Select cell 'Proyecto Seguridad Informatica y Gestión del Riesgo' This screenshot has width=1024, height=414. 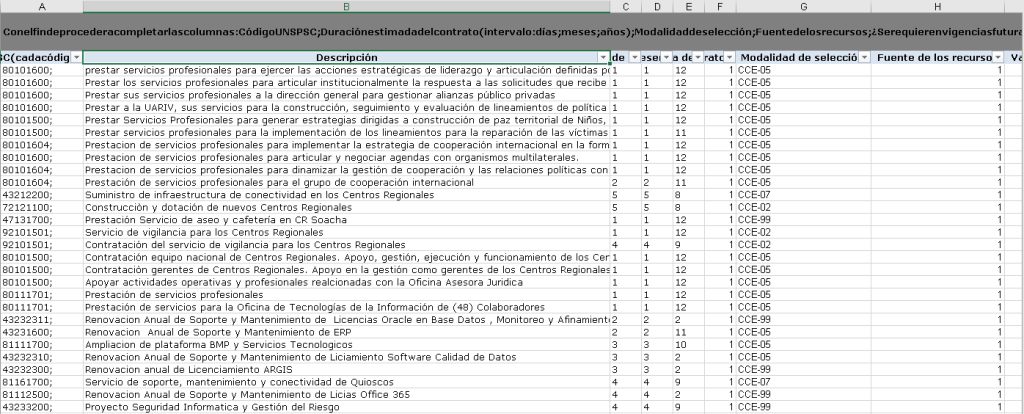pos(347,407)
